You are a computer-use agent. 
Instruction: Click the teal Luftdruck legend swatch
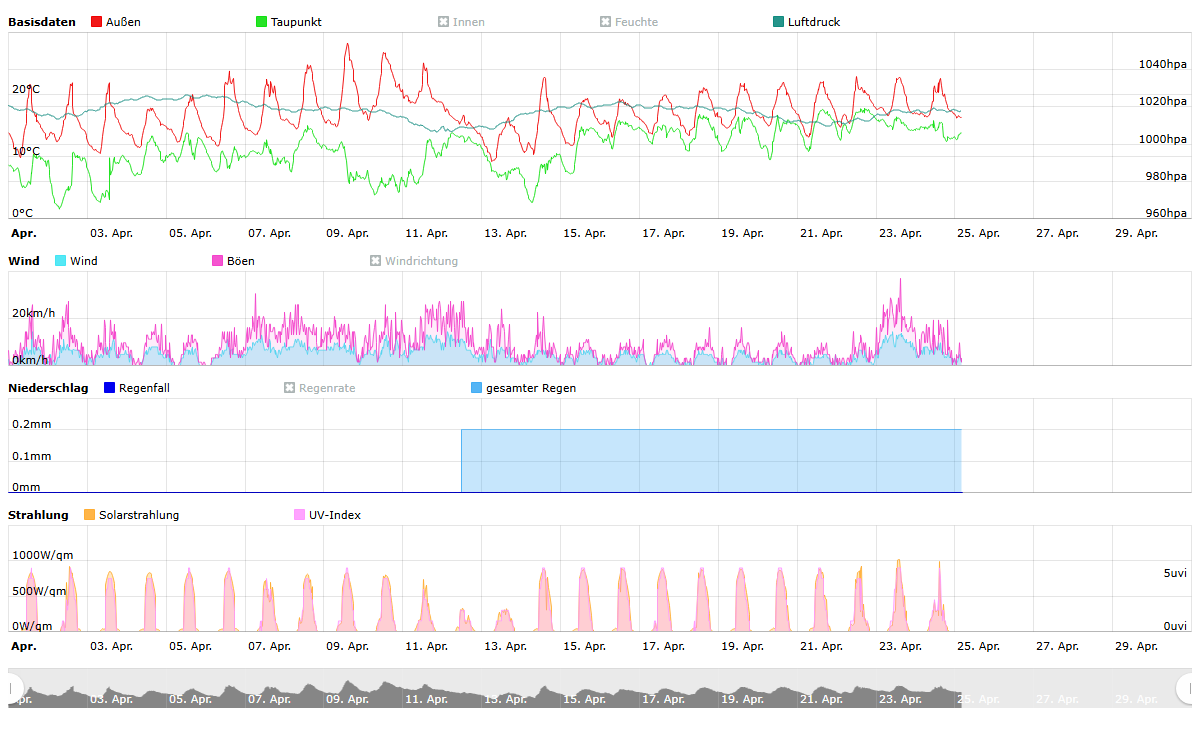[x=779, y=22]
